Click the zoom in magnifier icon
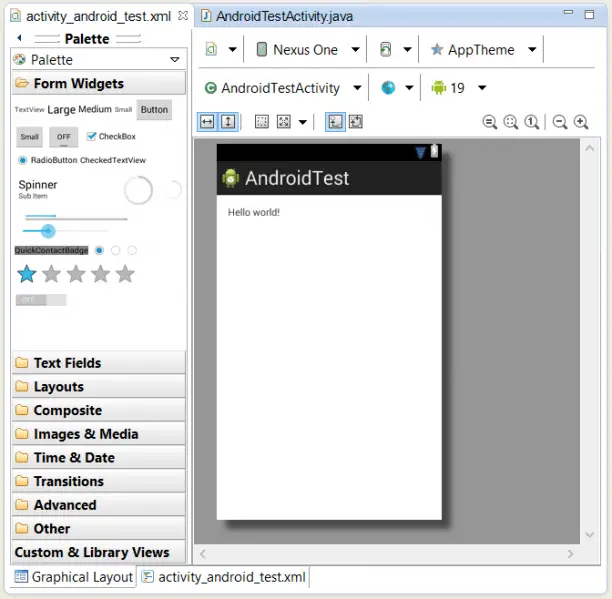 coord(581,122)
